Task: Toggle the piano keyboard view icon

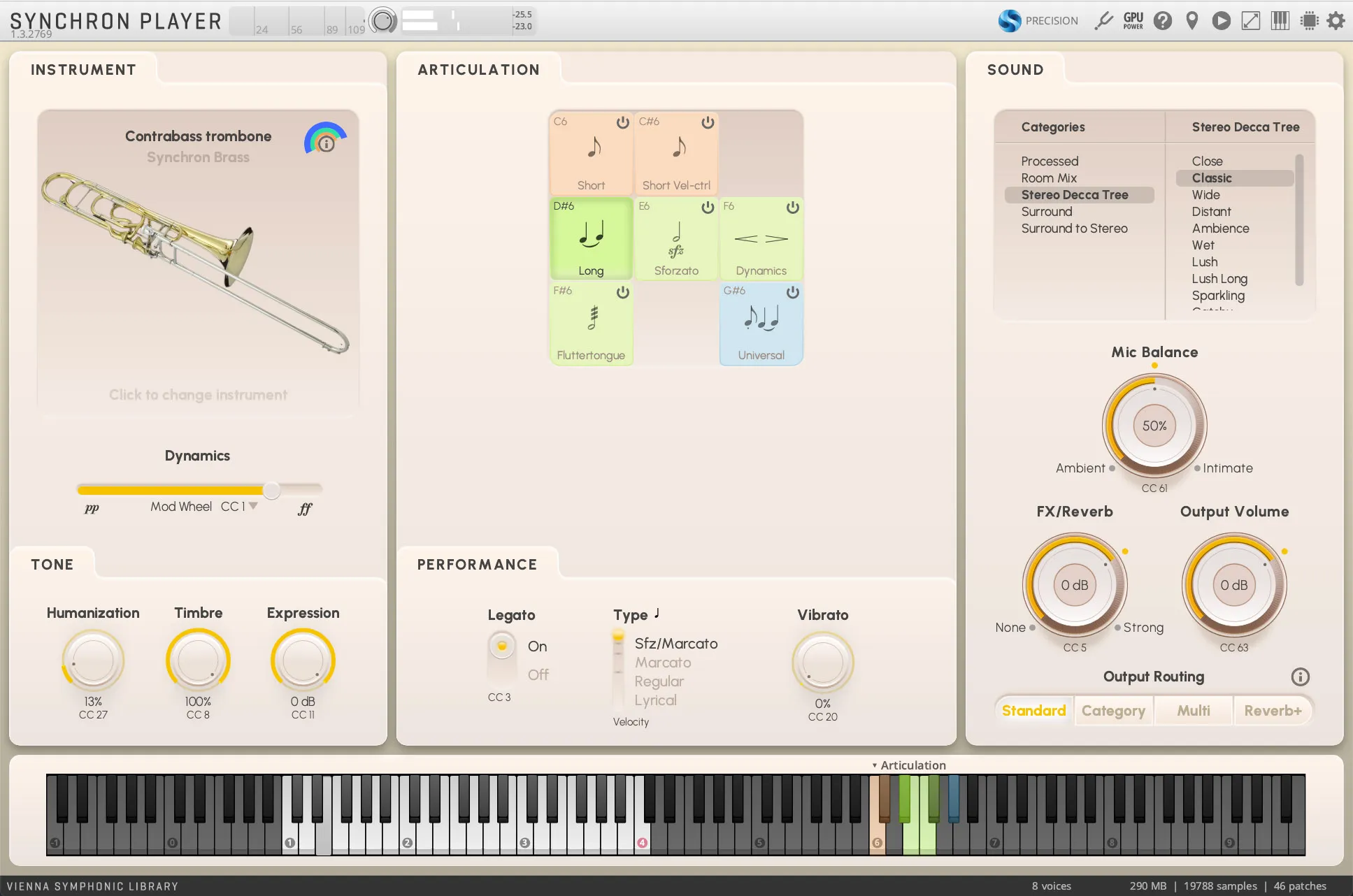Action: [1280, 21]
